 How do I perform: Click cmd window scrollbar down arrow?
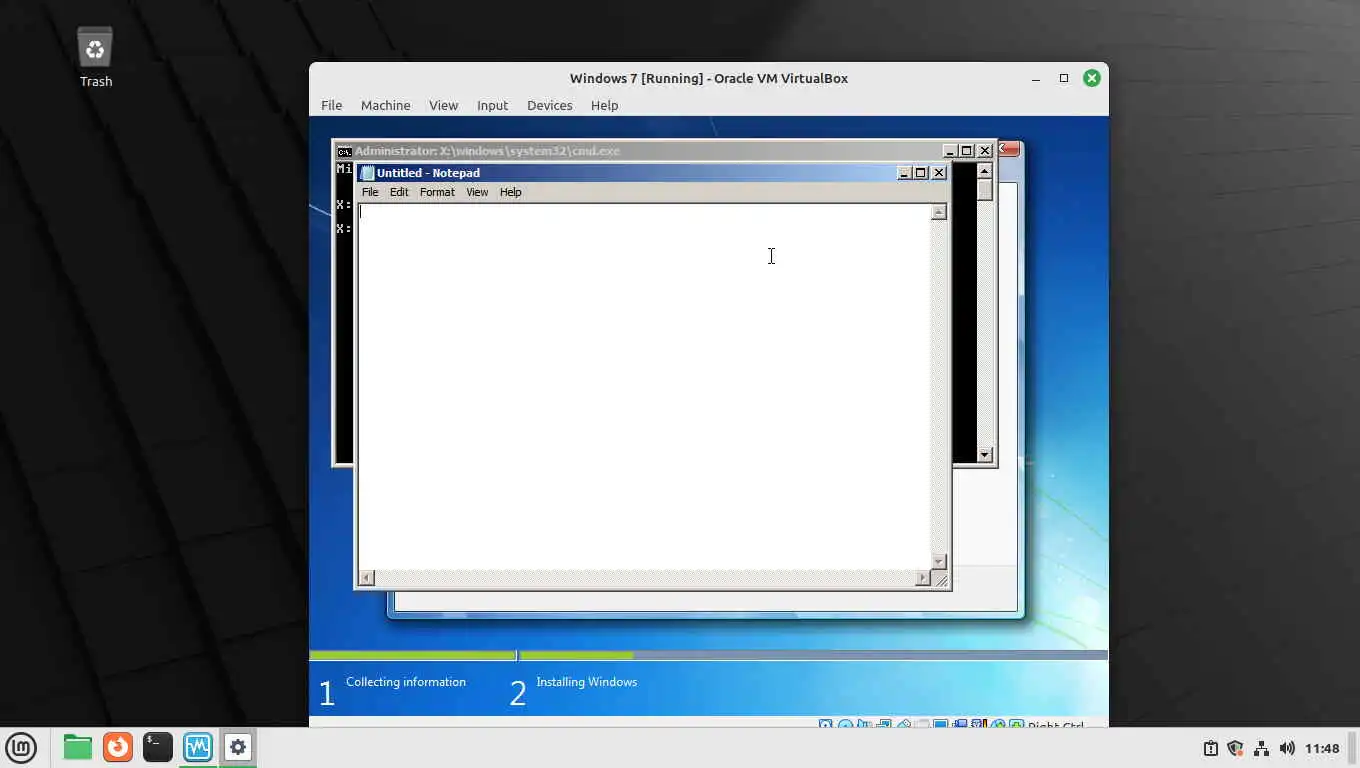tap(984, 455)
